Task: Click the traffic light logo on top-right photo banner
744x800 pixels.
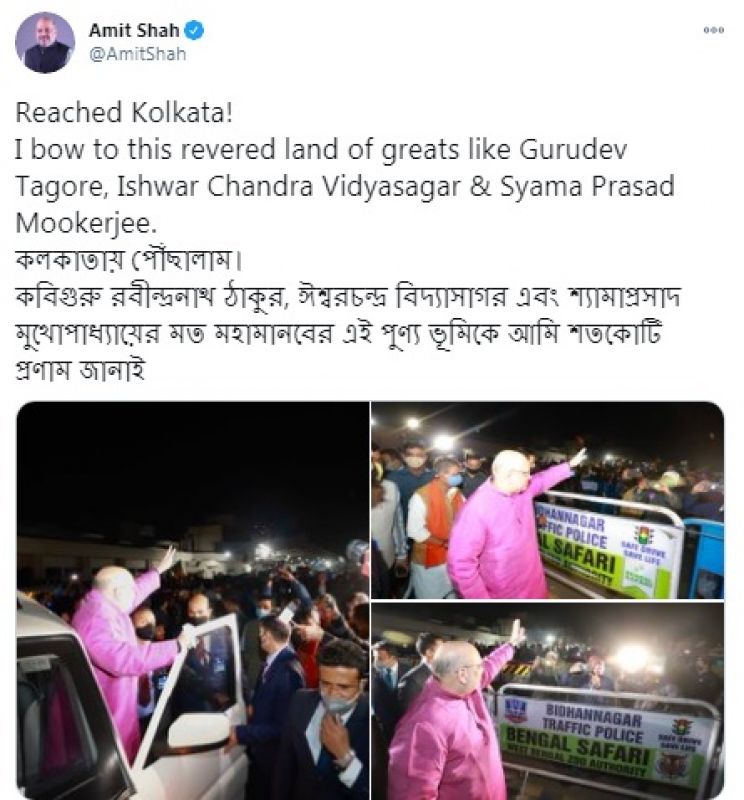Action: point(642,535)
